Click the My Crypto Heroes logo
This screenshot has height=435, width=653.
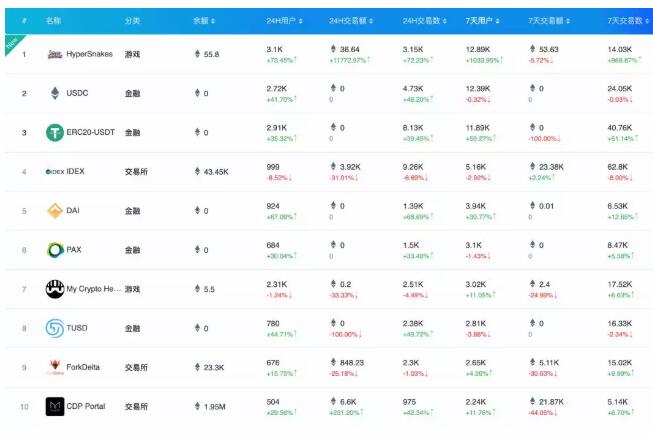(x=55, y=289)
